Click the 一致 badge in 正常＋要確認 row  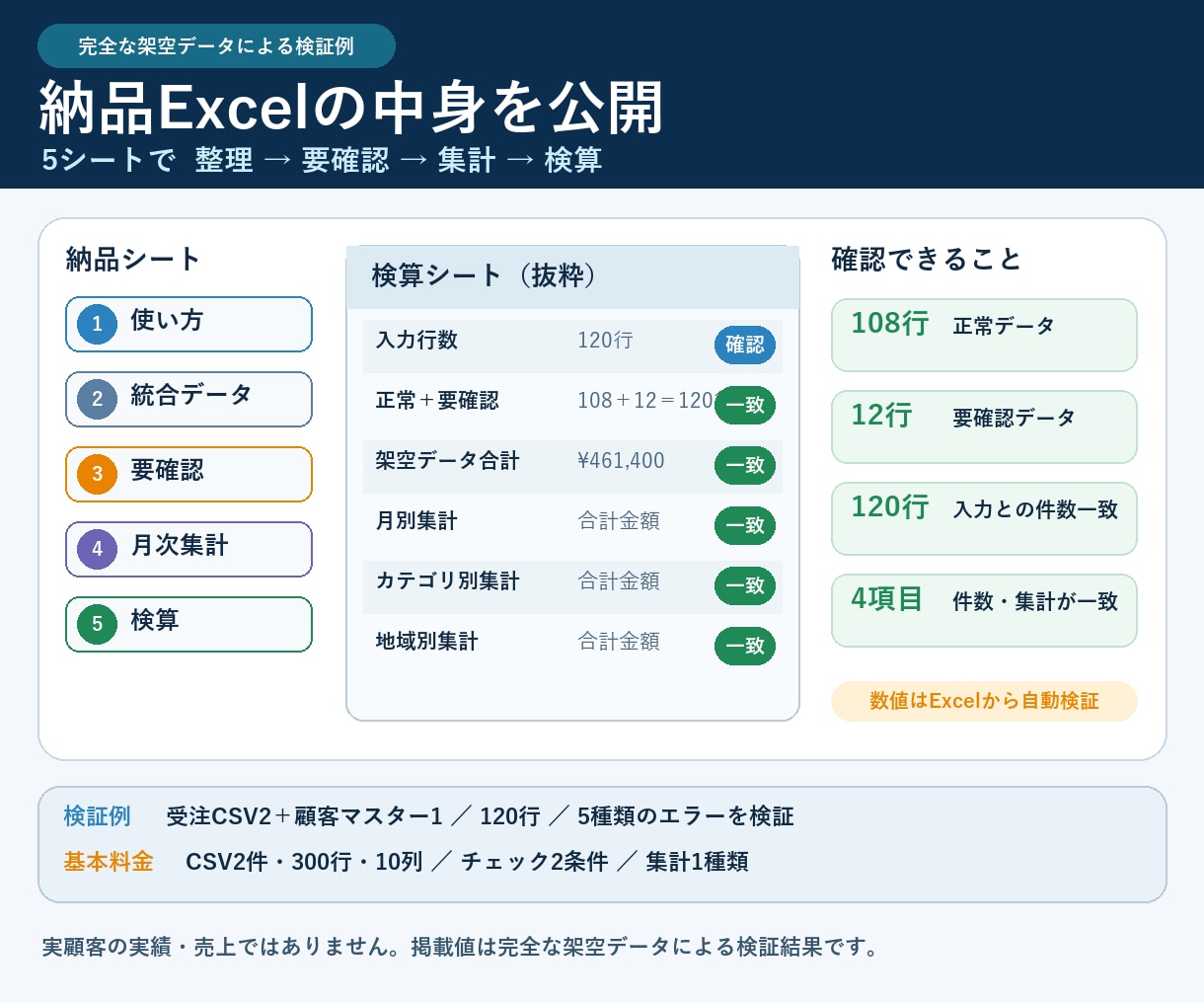(745, 405)
